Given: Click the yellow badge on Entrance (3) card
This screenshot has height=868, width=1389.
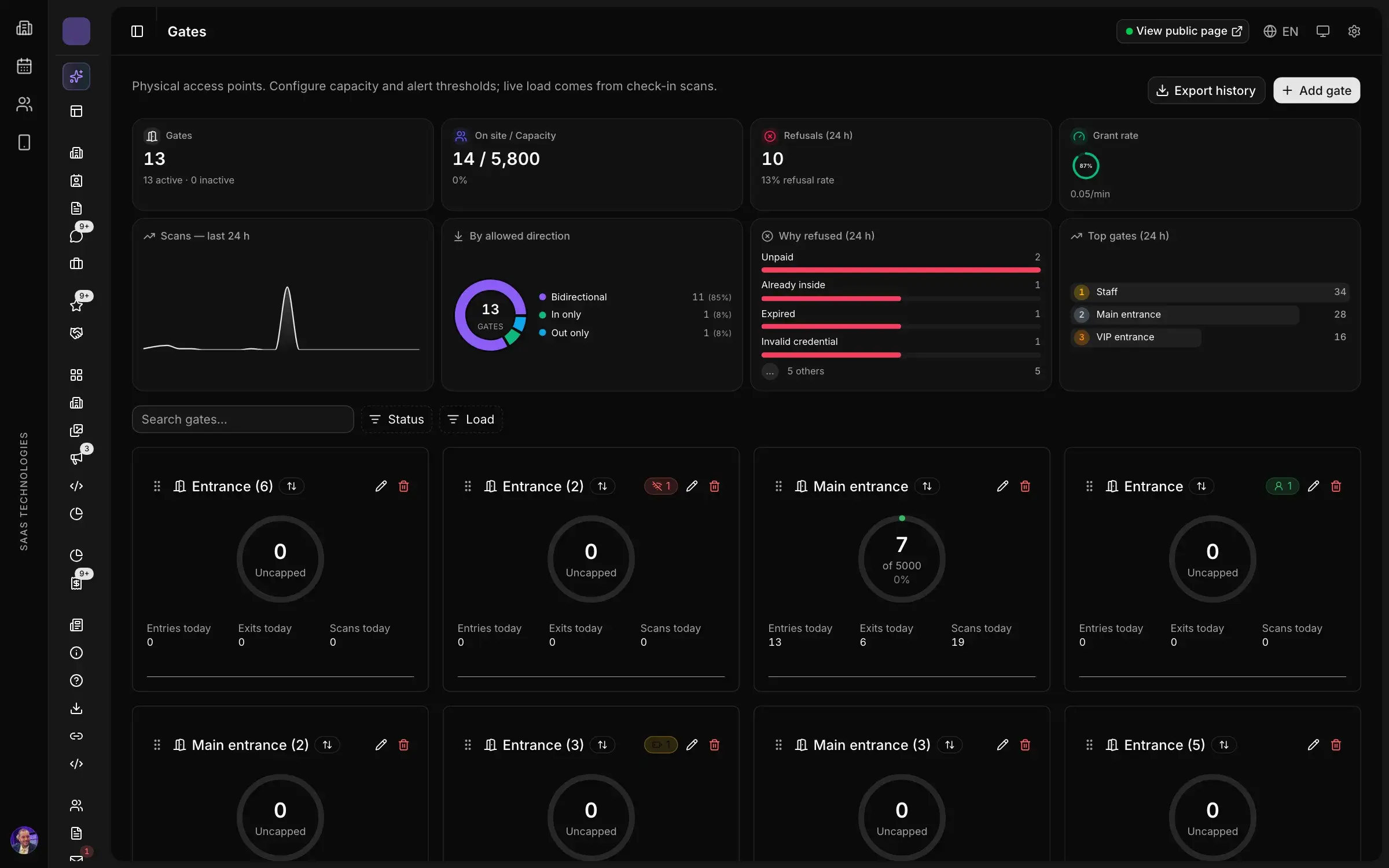Looking at the screenshot, I should (661, 745).
